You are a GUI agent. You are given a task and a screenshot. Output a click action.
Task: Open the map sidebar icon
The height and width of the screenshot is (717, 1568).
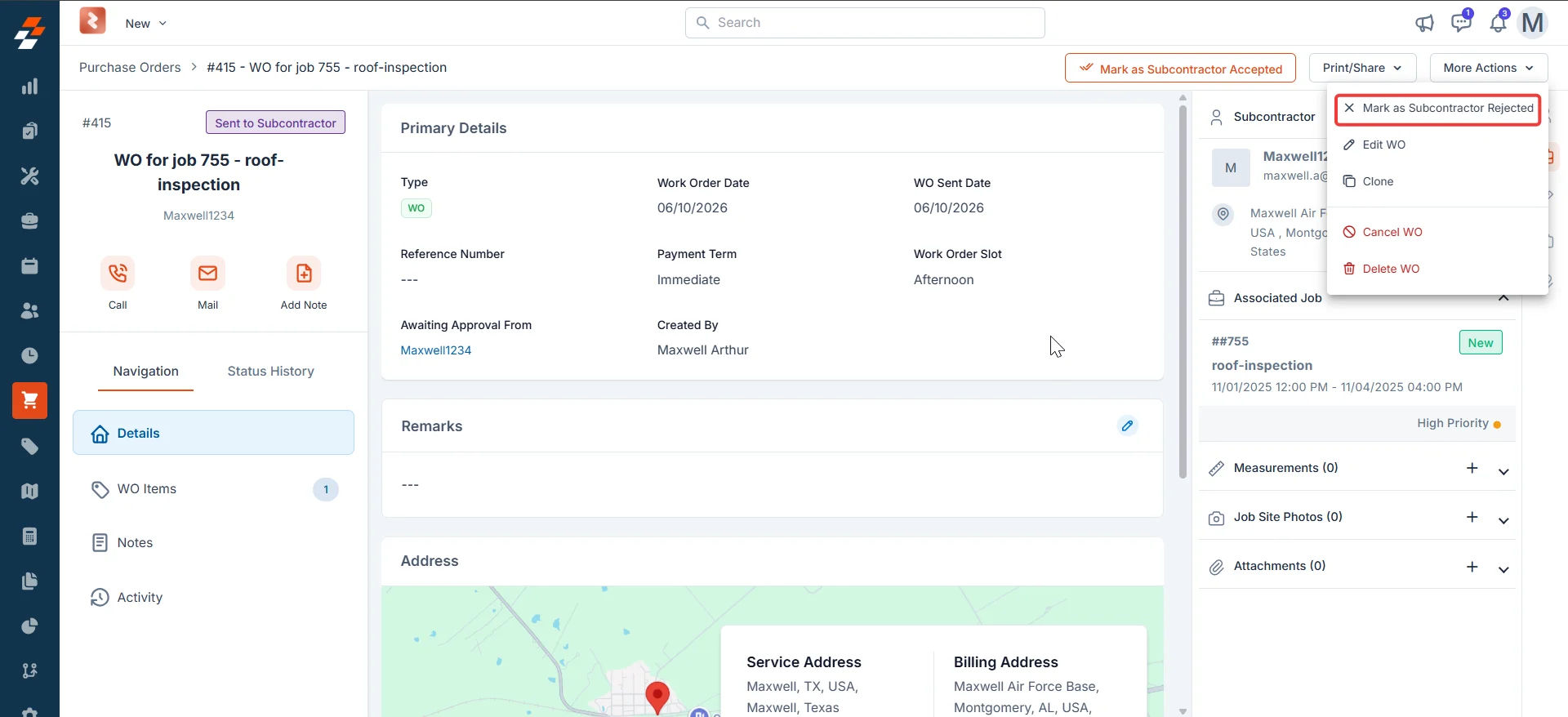[x=29, y=491]
